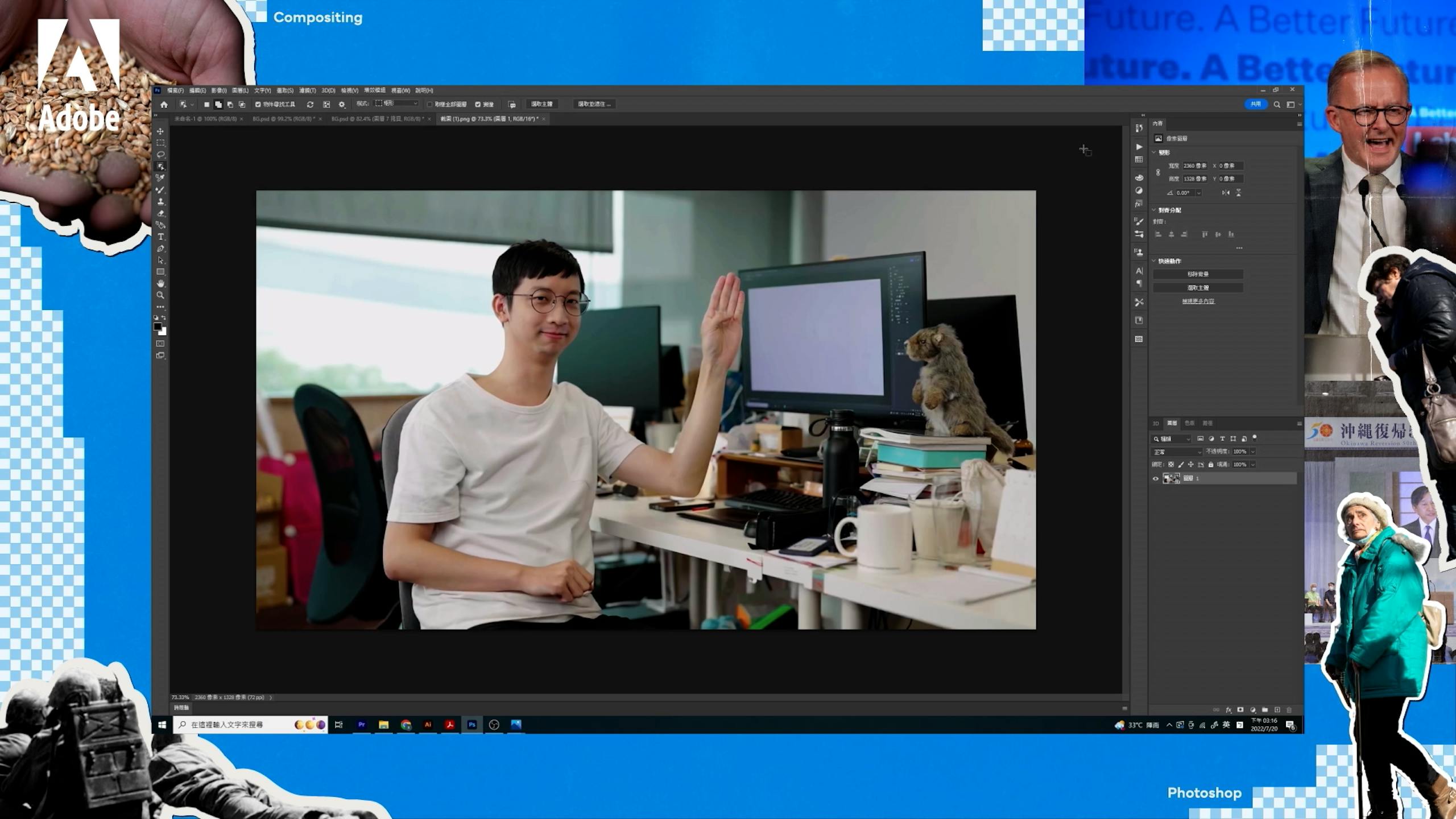Click the Remove Background quick action
Screen dimensions: 1456x819
1198,274
